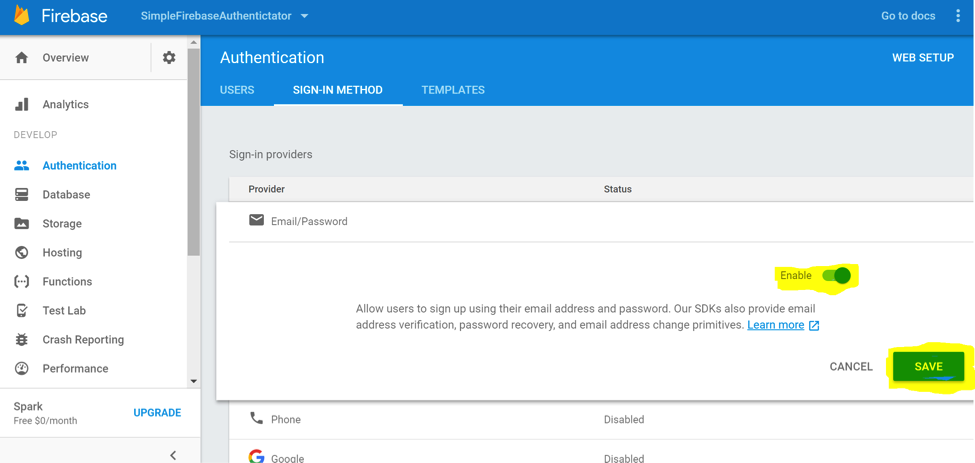Open the Database section
This screenshot has width=975, height=463.
(66, 195)
